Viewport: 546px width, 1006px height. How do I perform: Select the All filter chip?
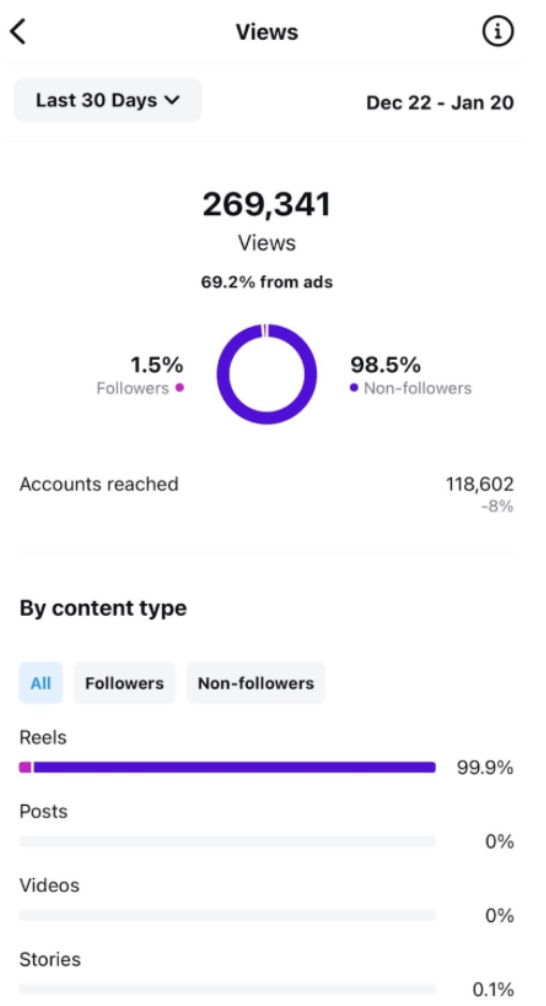click(x=40, y=683)
